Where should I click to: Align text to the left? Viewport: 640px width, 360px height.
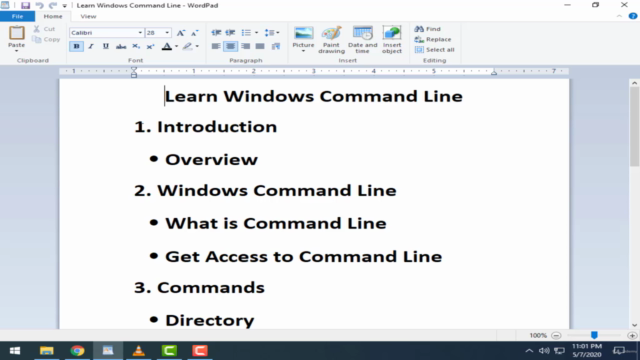[x=216, y=46]
